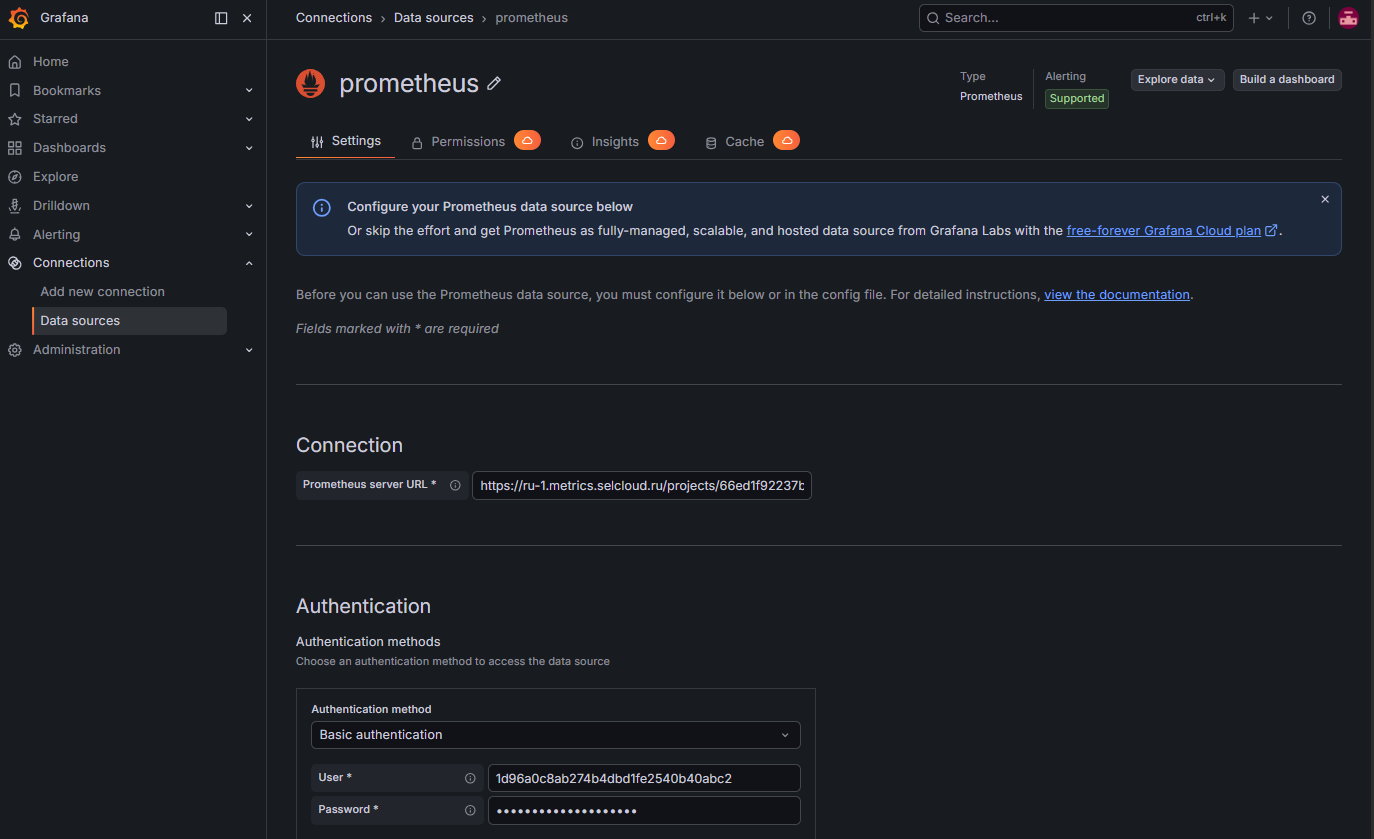Click the Administration gear icon

pyautogui.click(x=14, y=350)
